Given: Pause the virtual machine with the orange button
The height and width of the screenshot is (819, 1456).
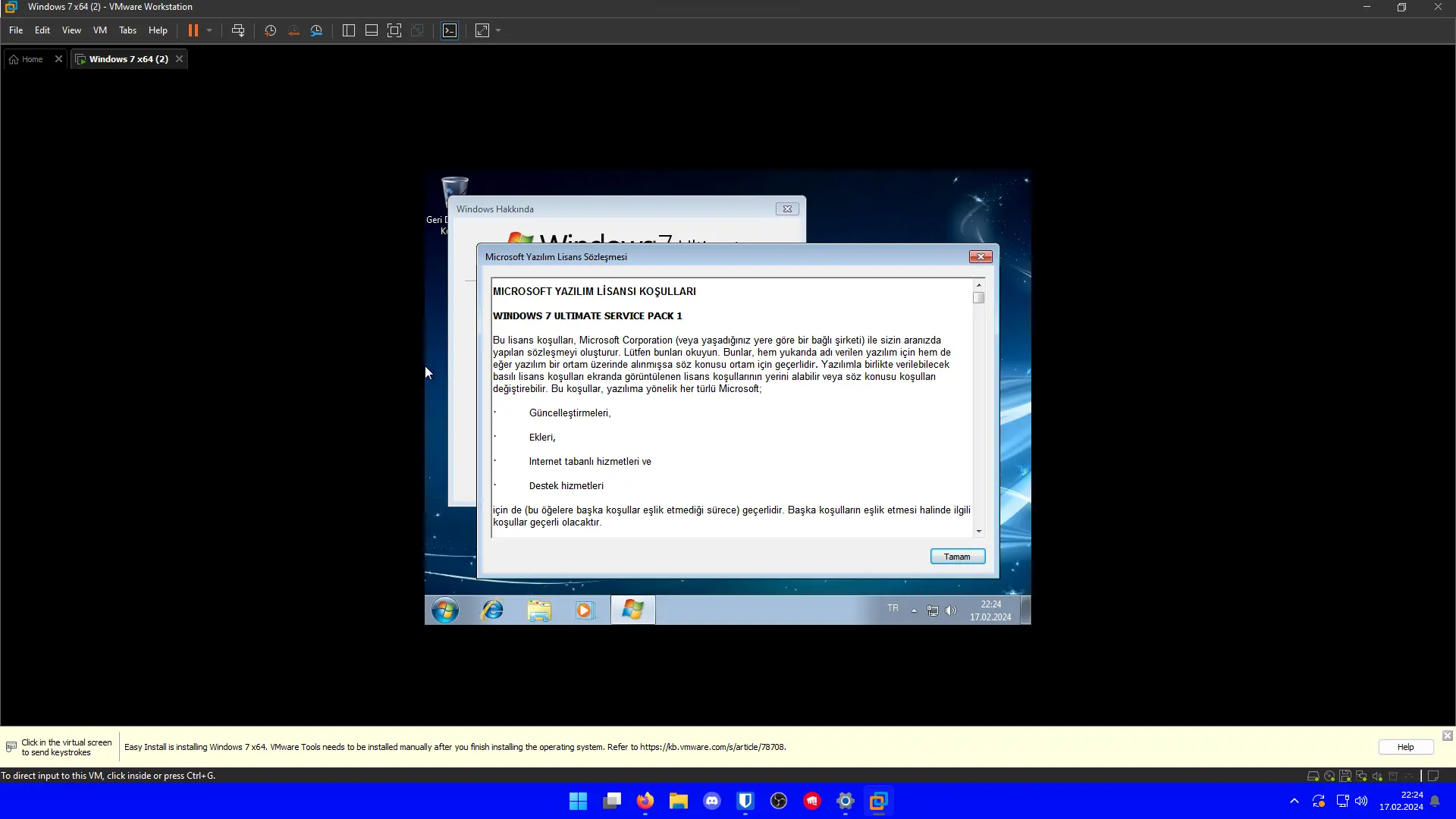Looking at the screenshot, I should [193, 30].
